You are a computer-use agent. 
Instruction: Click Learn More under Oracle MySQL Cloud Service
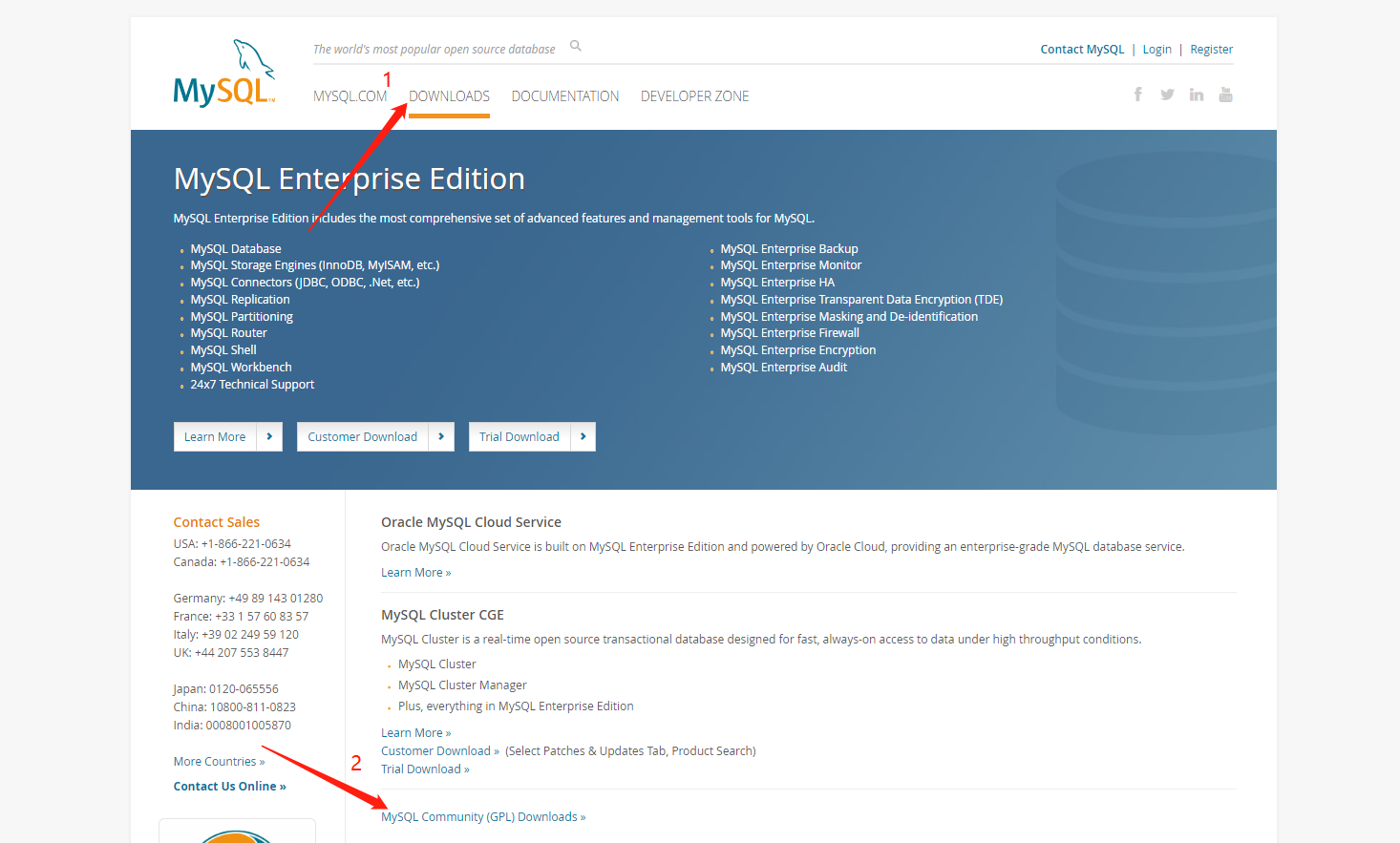415,573
